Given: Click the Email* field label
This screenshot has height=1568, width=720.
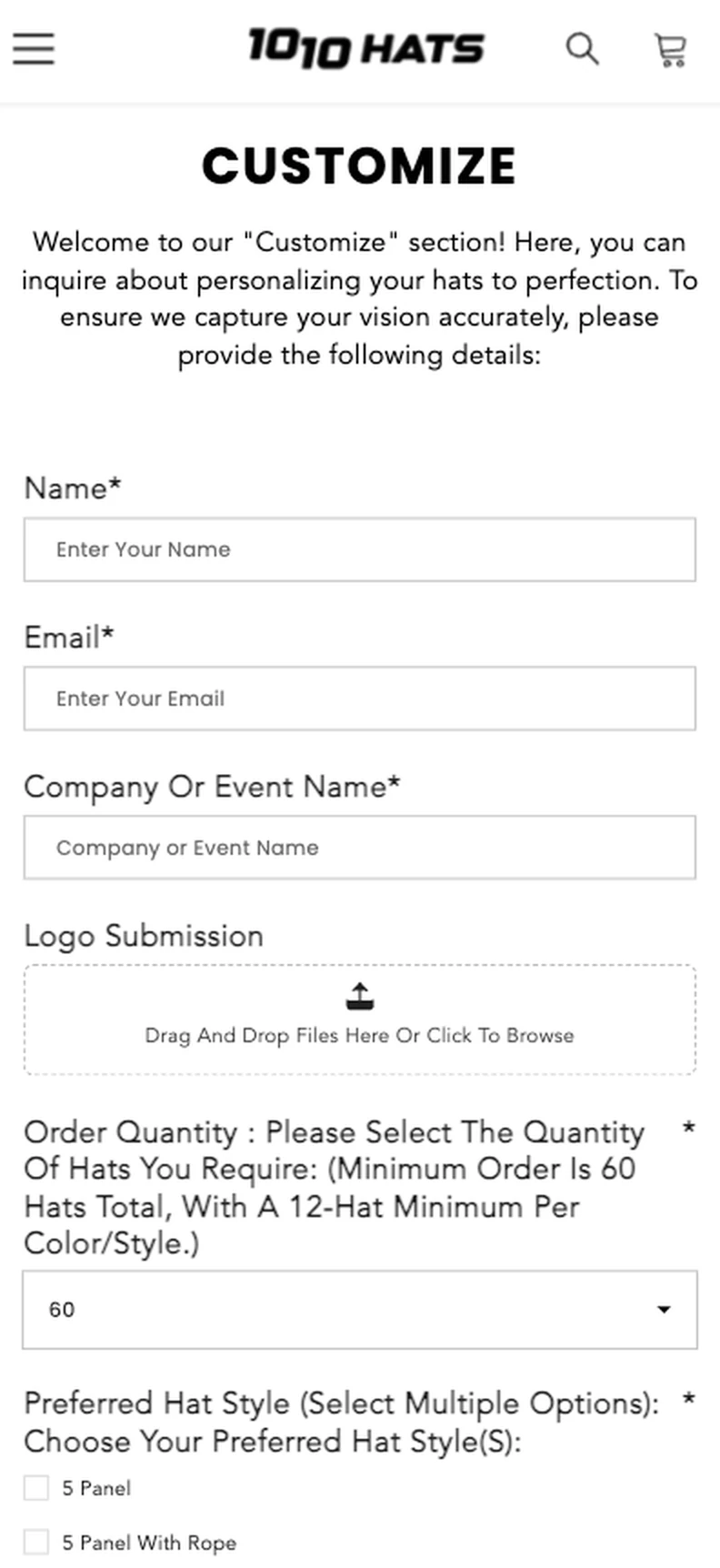Looking at the screenshot, I should 69,638.
